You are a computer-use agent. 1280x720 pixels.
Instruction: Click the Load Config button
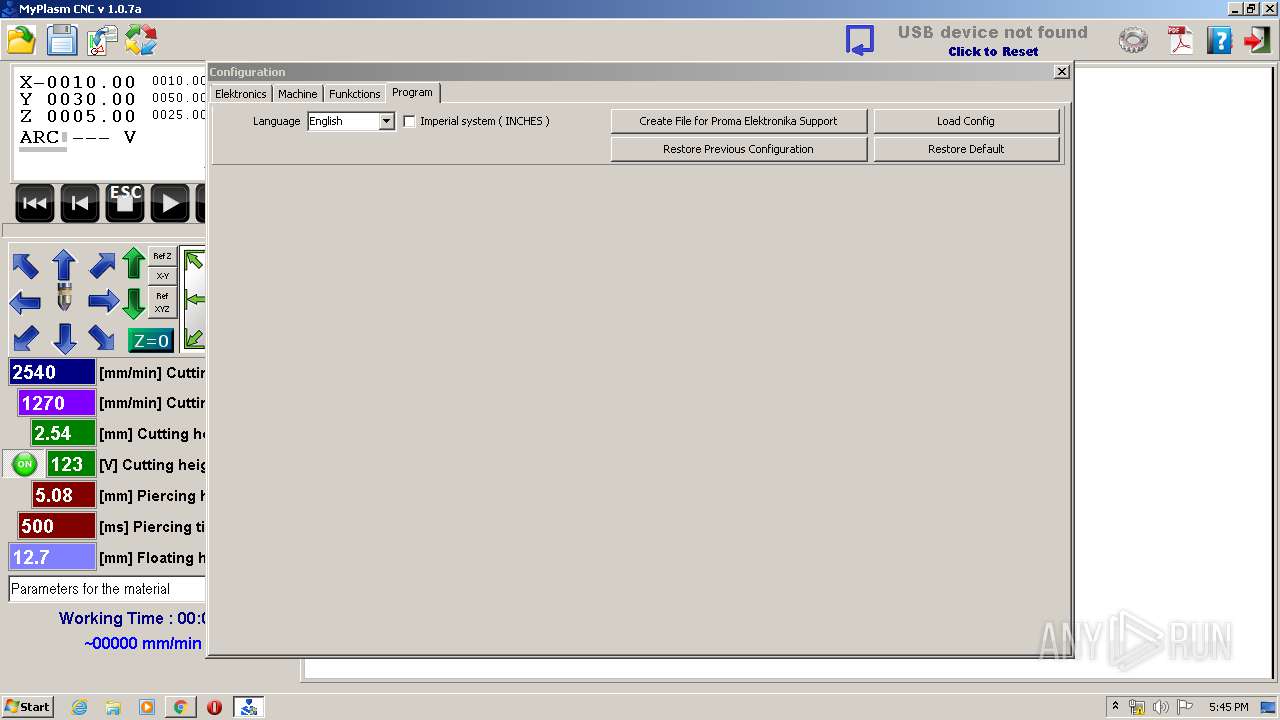965,121
